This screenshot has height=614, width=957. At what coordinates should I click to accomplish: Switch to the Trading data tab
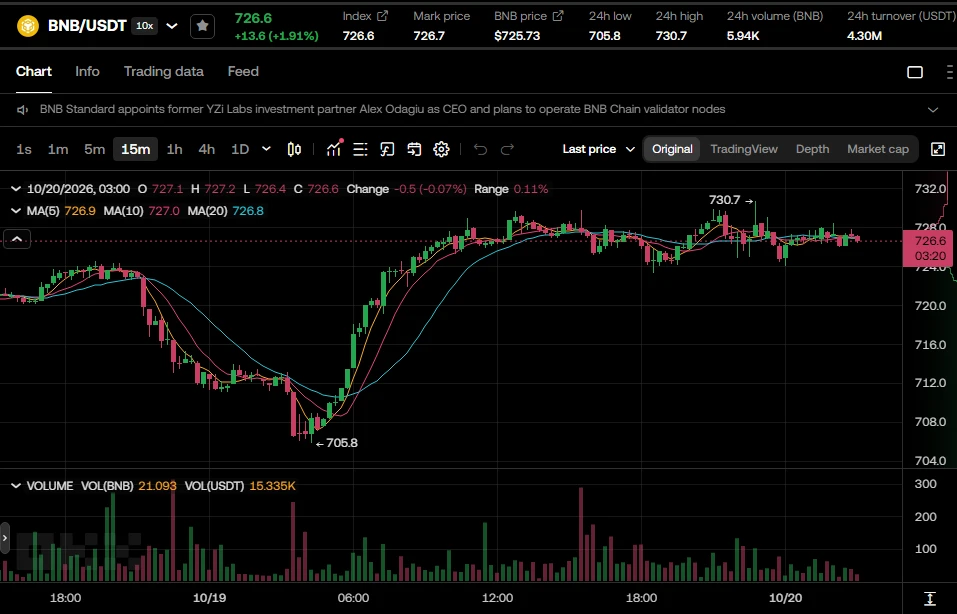pyautogui.click(x=164, y=71)
